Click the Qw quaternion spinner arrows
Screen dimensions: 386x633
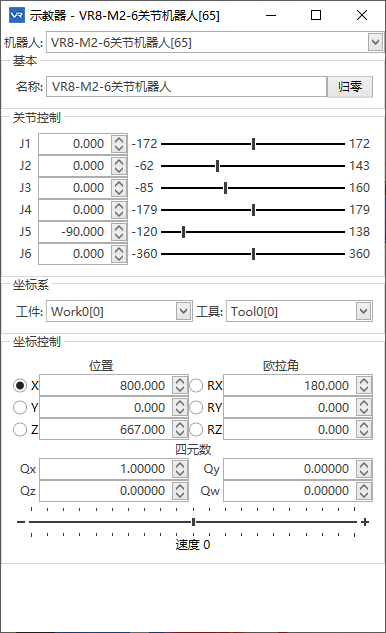point(364,491)
